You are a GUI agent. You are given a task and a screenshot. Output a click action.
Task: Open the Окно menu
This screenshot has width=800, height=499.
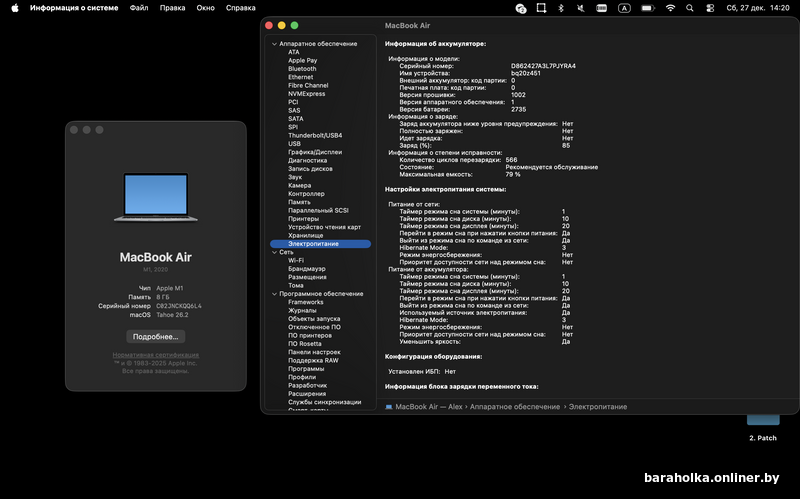coord(205,8)
